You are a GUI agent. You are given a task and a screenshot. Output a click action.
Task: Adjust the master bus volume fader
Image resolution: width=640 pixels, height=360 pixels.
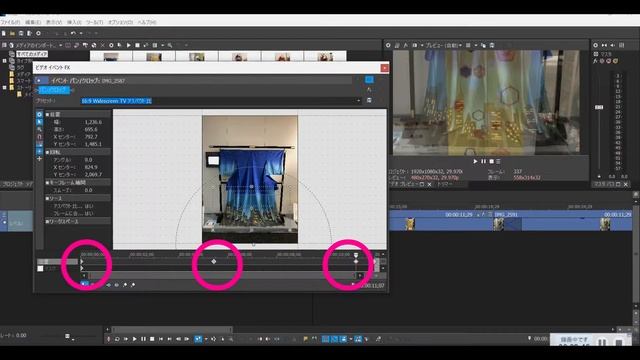[599, 107]
